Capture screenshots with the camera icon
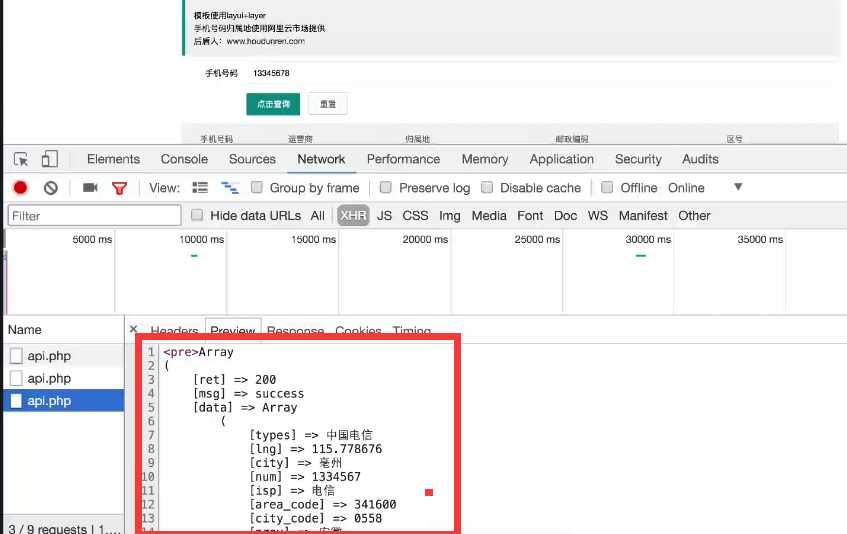 pyautogui.click(x=90, y=187)
